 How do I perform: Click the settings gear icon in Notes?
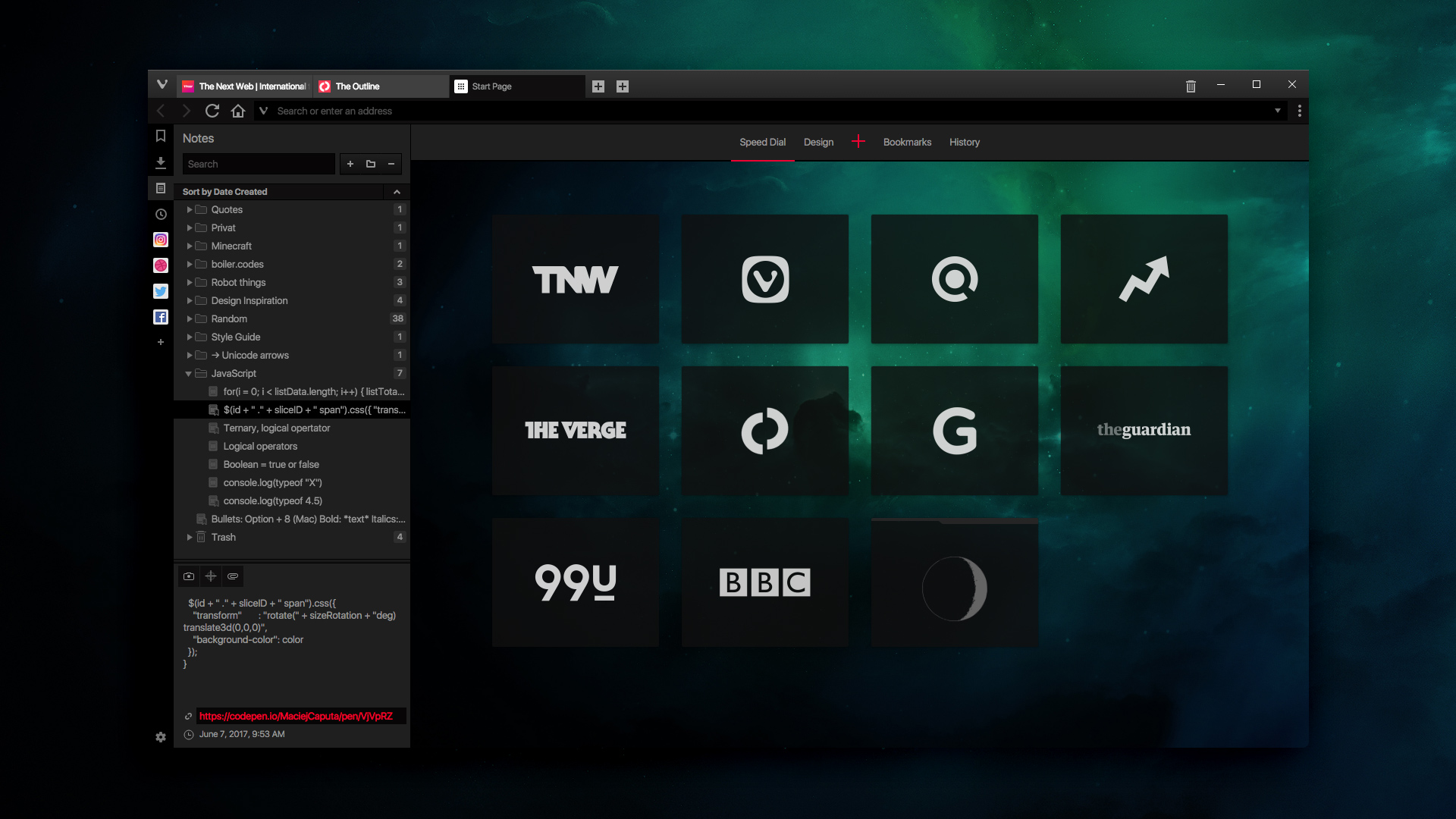[160, 738]
